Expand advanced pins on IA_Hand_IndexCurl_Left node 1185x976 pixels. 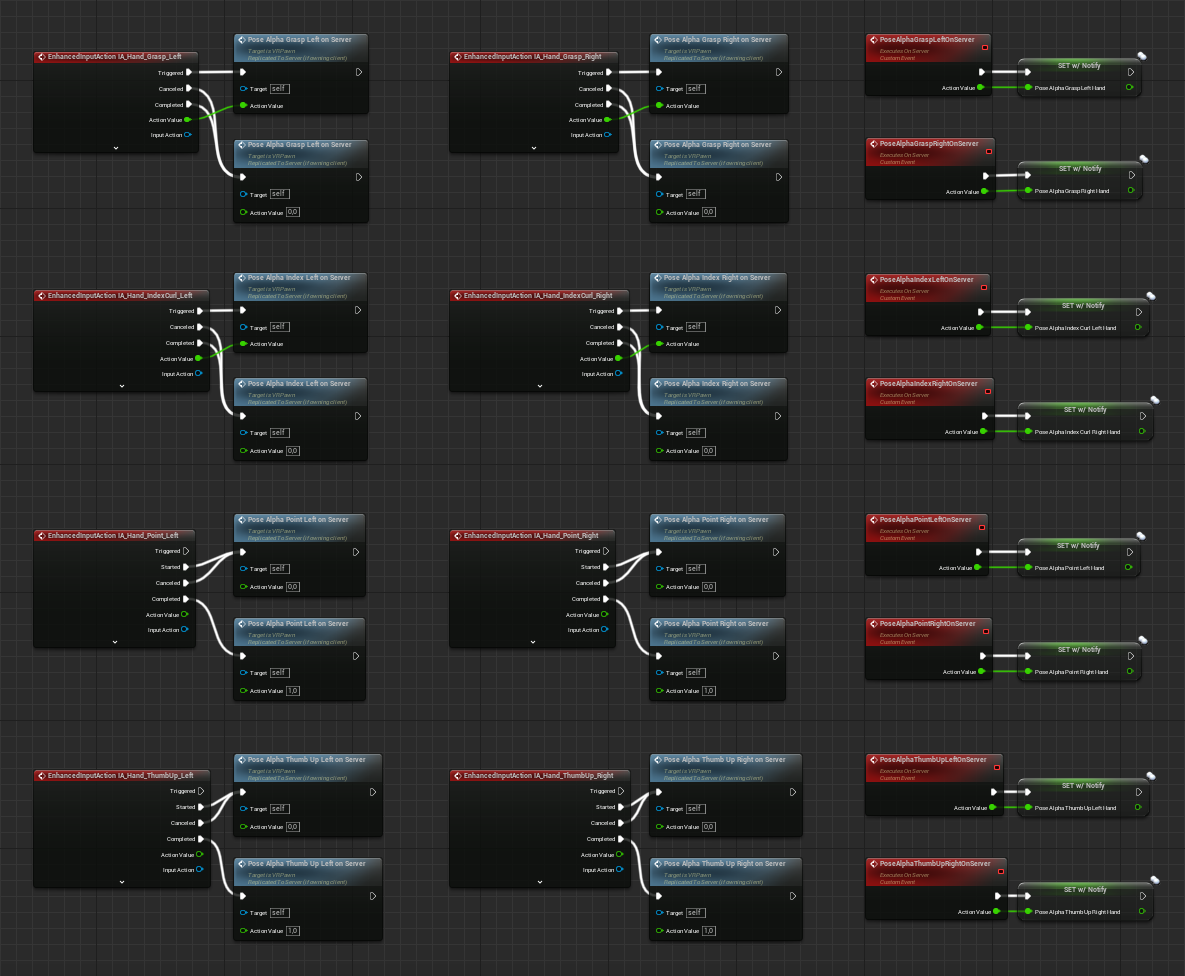122,386
